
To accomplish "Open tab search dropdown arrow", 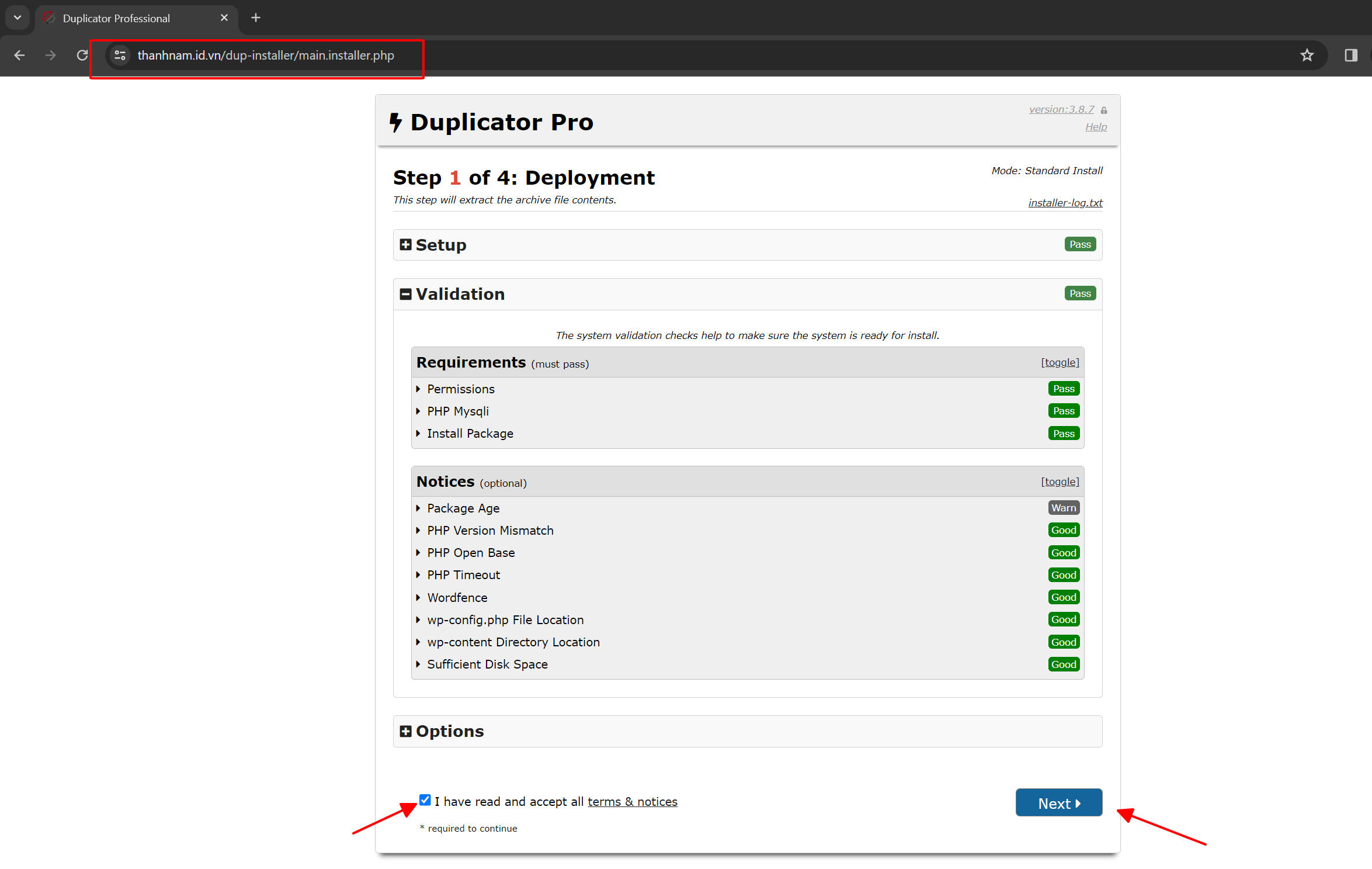I will pyautogui.click(x=18, y=18).
